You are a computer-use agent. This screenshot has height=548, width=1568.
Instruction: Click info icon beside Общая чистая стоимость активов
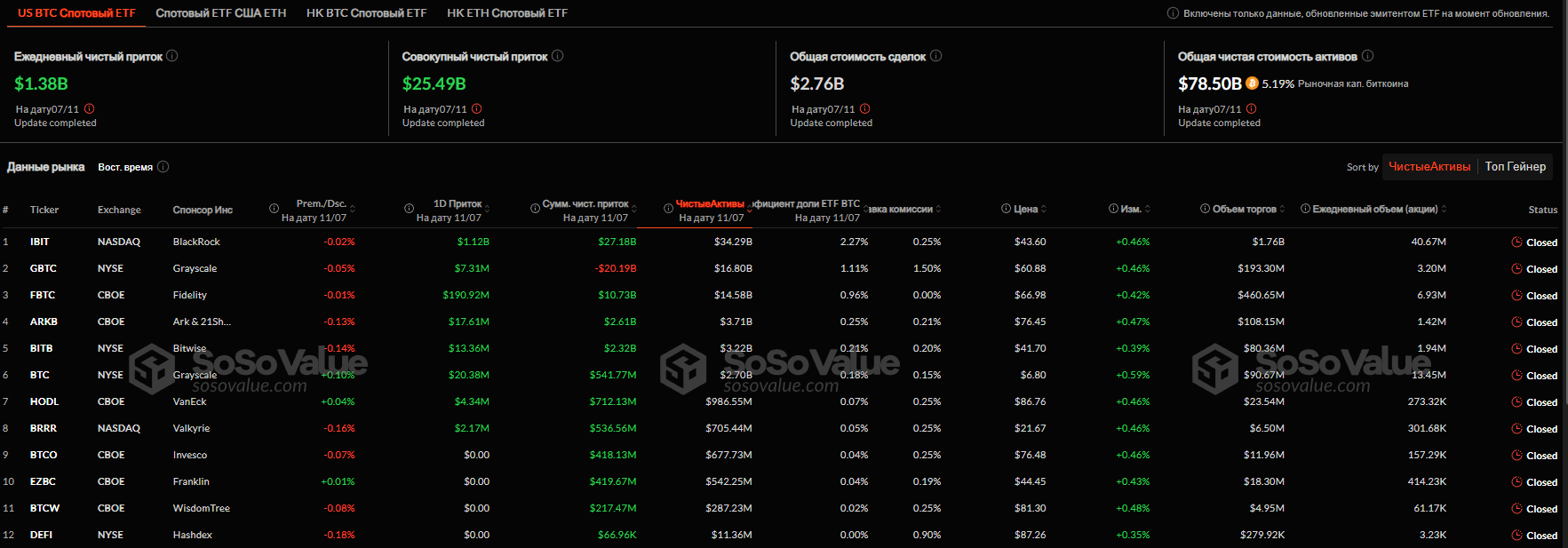tap(1368, 56)
